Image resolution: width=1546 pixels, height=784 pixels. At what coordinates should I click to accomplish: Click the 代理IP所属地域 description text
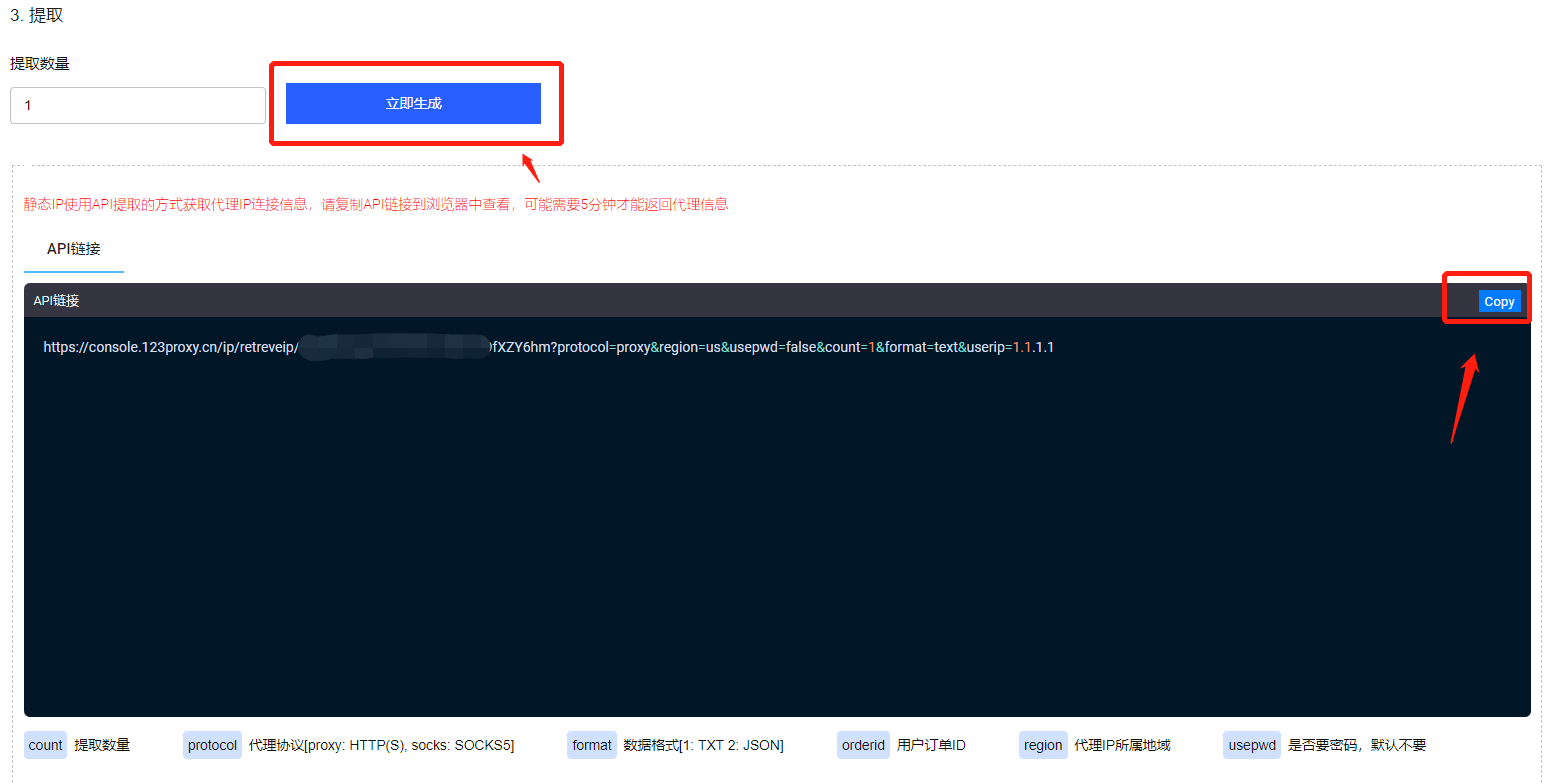click(x=1121, y=745)
